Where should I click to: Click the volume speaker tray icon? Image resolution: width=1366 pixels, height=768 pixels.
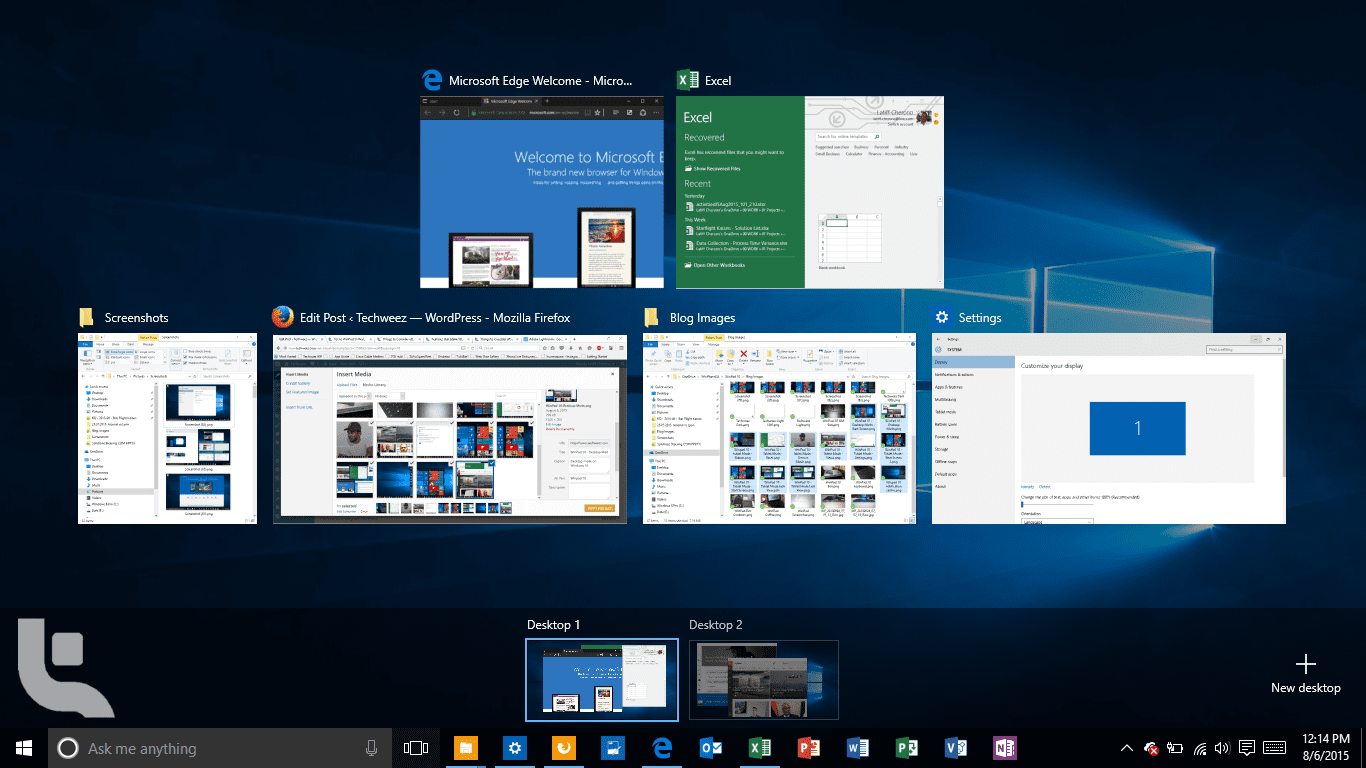pyautogui.click(x=1223, y=748)
